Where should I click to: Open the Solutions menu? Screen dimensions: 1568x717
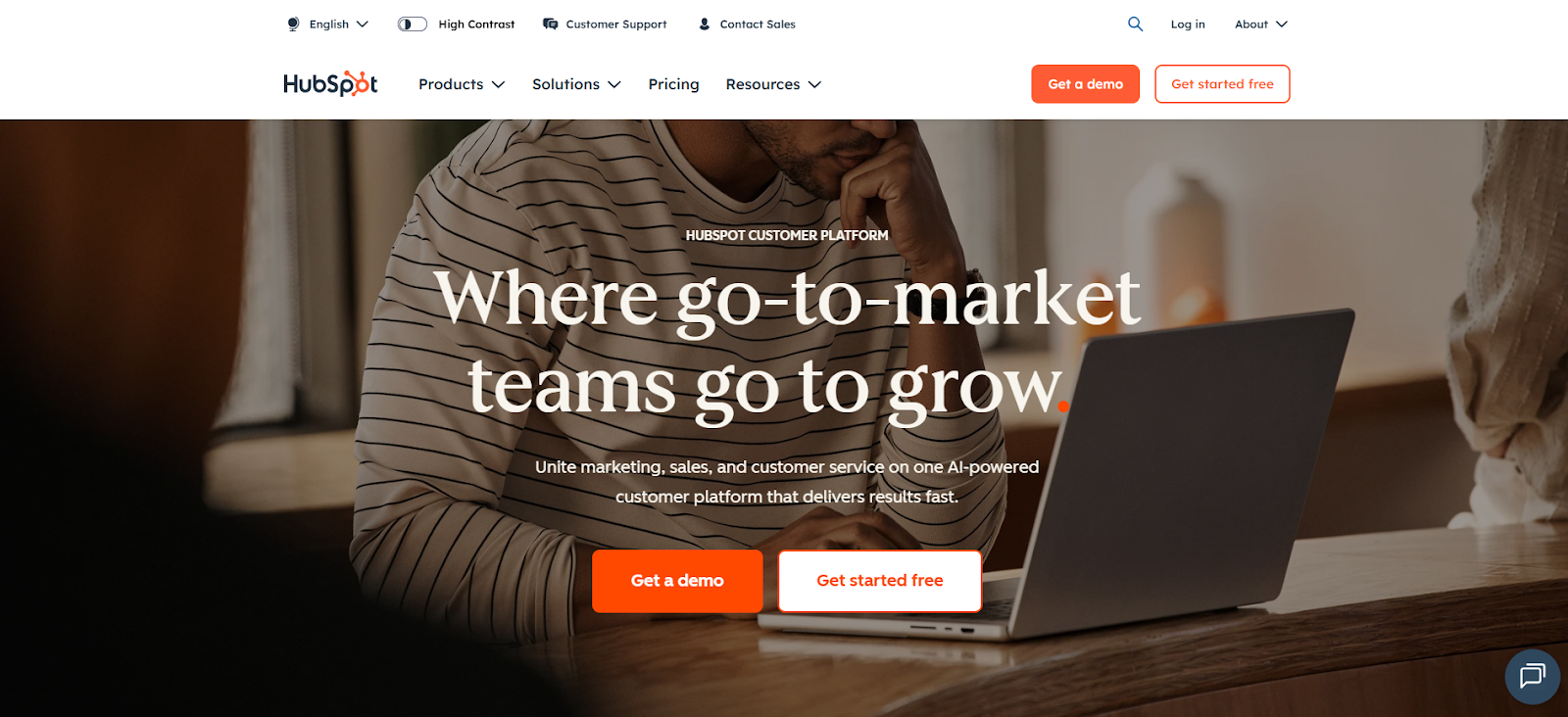coord(576,84)
